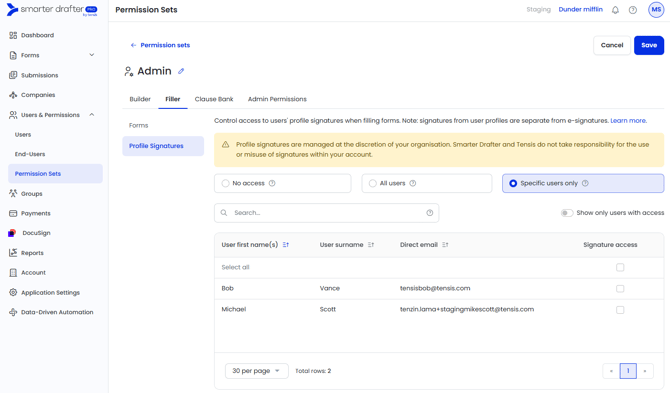Click the search field help icon
670x393 pixels.
[429, 213]
